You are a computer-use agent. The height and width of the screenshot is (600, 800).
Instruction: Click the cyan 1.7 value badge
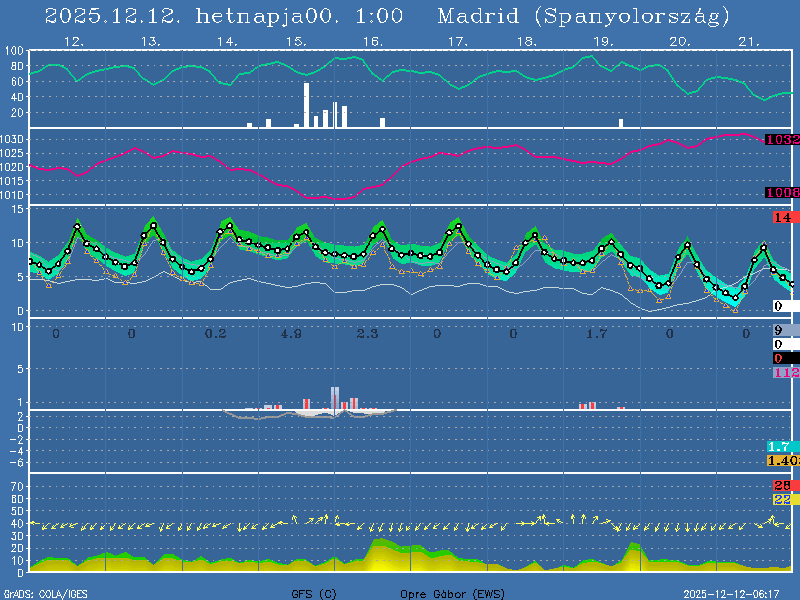pyautogui.click(x=780, y=447)
